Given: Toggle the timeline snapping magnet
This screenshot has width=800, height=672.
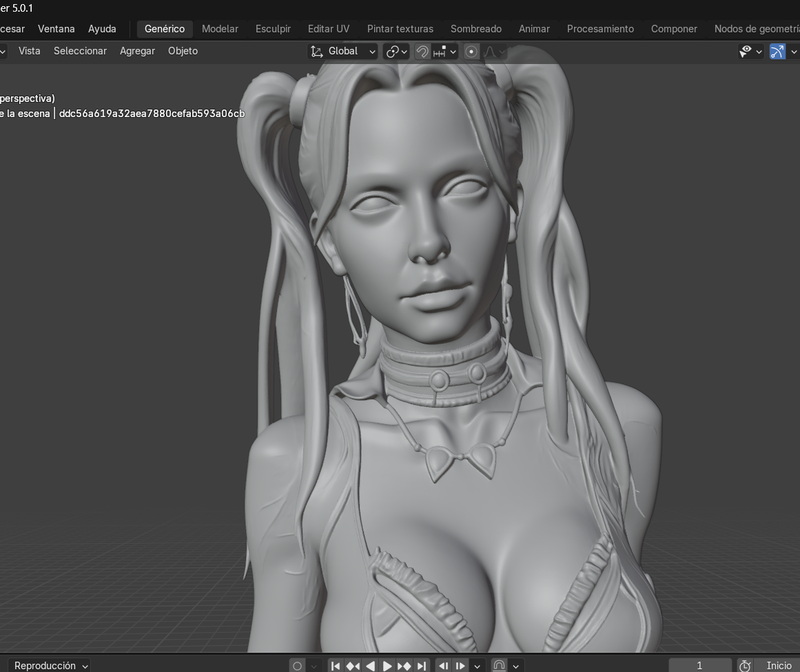Looking at the screenshot, I should tap(499, 665).
